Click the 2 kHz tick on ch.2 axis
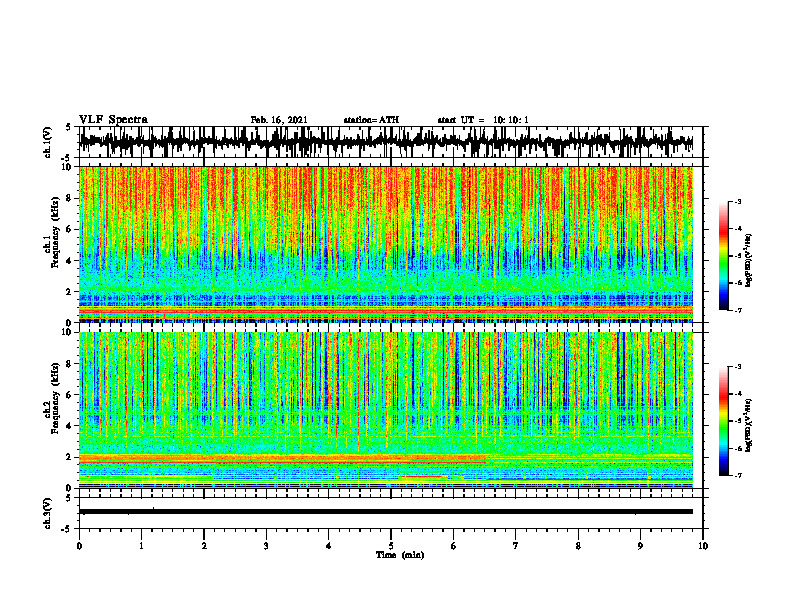 [x=69, y=457]
